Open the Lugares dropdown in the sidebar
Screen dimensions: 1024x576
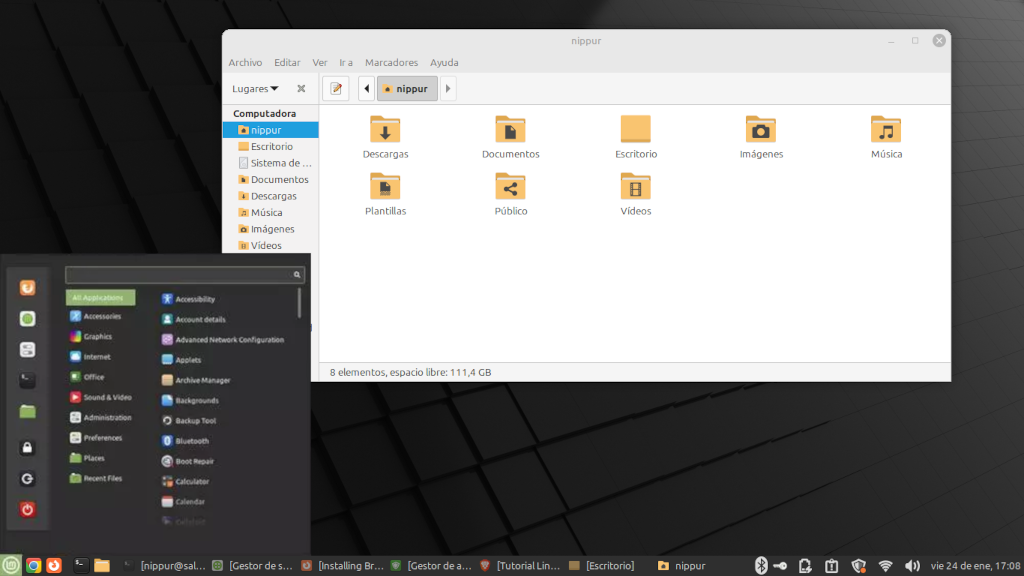click(252, 88)
